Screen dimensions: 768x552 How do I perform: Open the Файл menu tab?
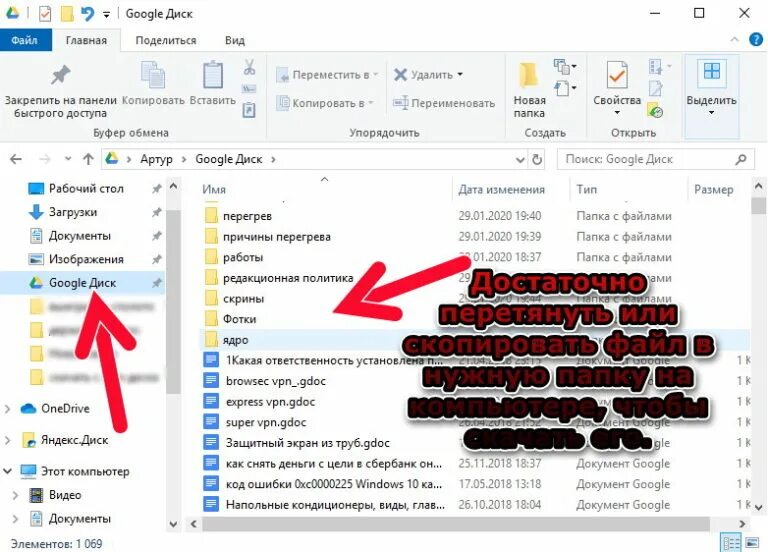pos(24,40)
